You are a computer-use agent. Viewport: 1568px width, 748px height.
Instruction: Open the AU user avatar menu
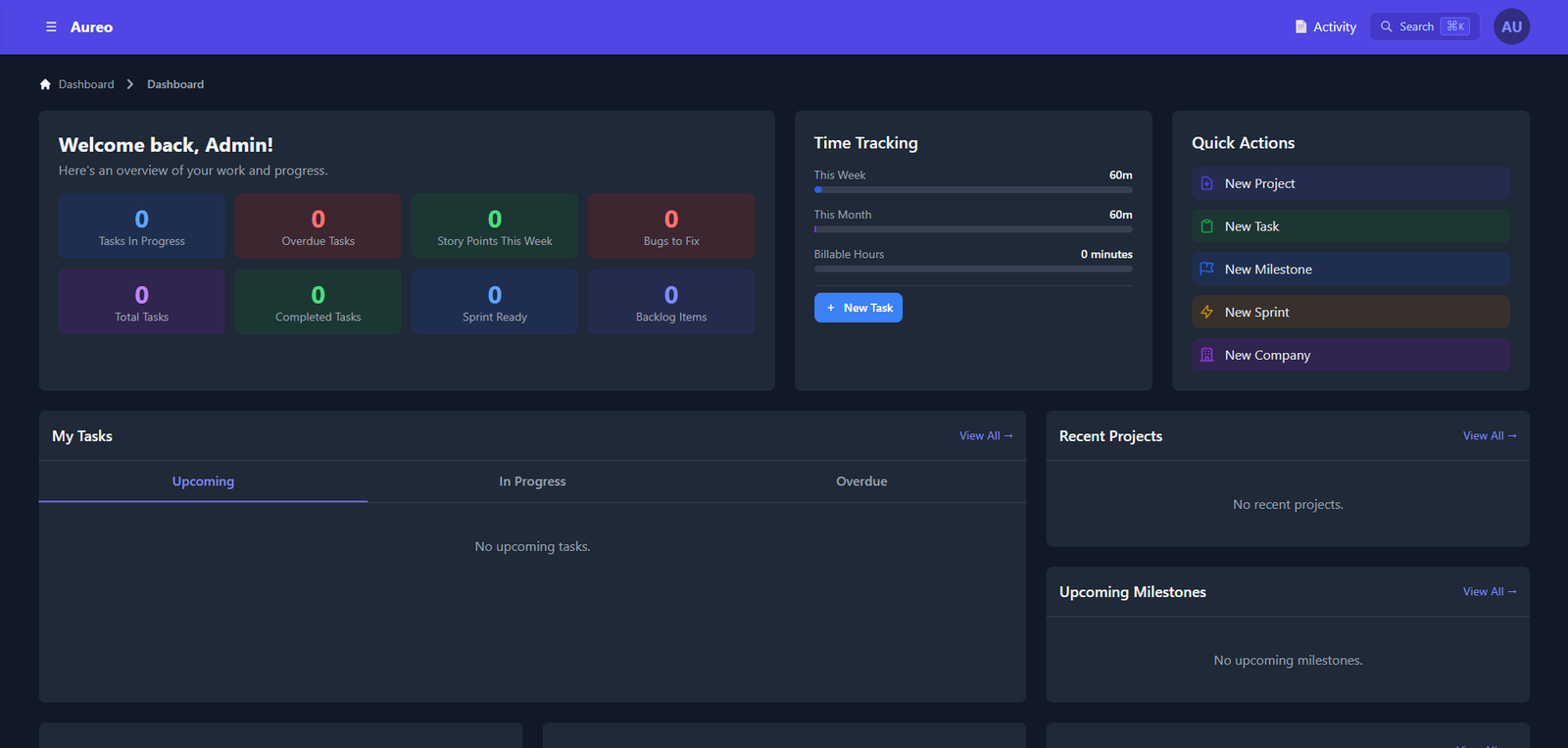(1511, 26)
